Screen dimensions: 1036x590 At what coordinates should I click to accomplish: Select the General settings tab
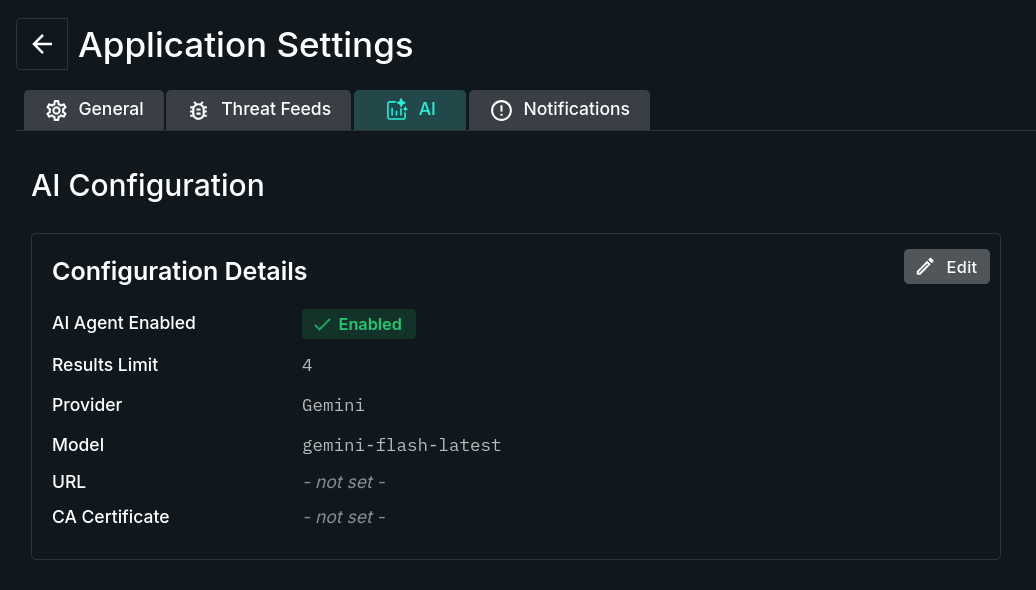(x=93, y=109)
